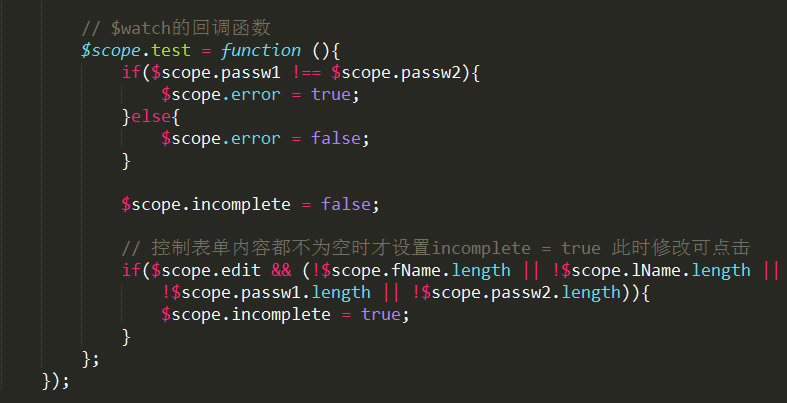The width and height of the screenshot is (787, 403).
Task: Click the true value after $scope.error
Action: pyautogui.click(x=331, y=95)
